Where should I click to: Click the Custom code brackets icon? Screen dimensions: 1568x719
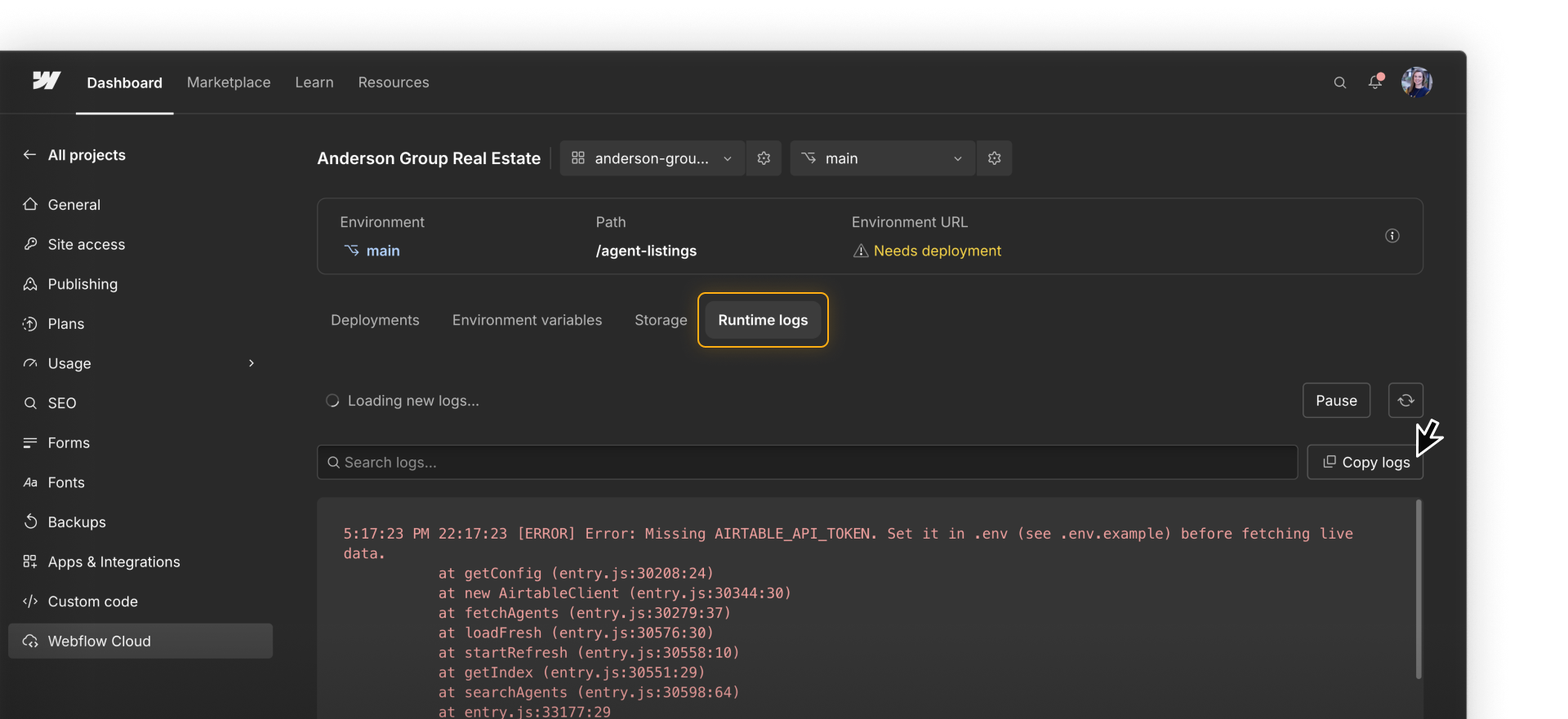point(30,601)
